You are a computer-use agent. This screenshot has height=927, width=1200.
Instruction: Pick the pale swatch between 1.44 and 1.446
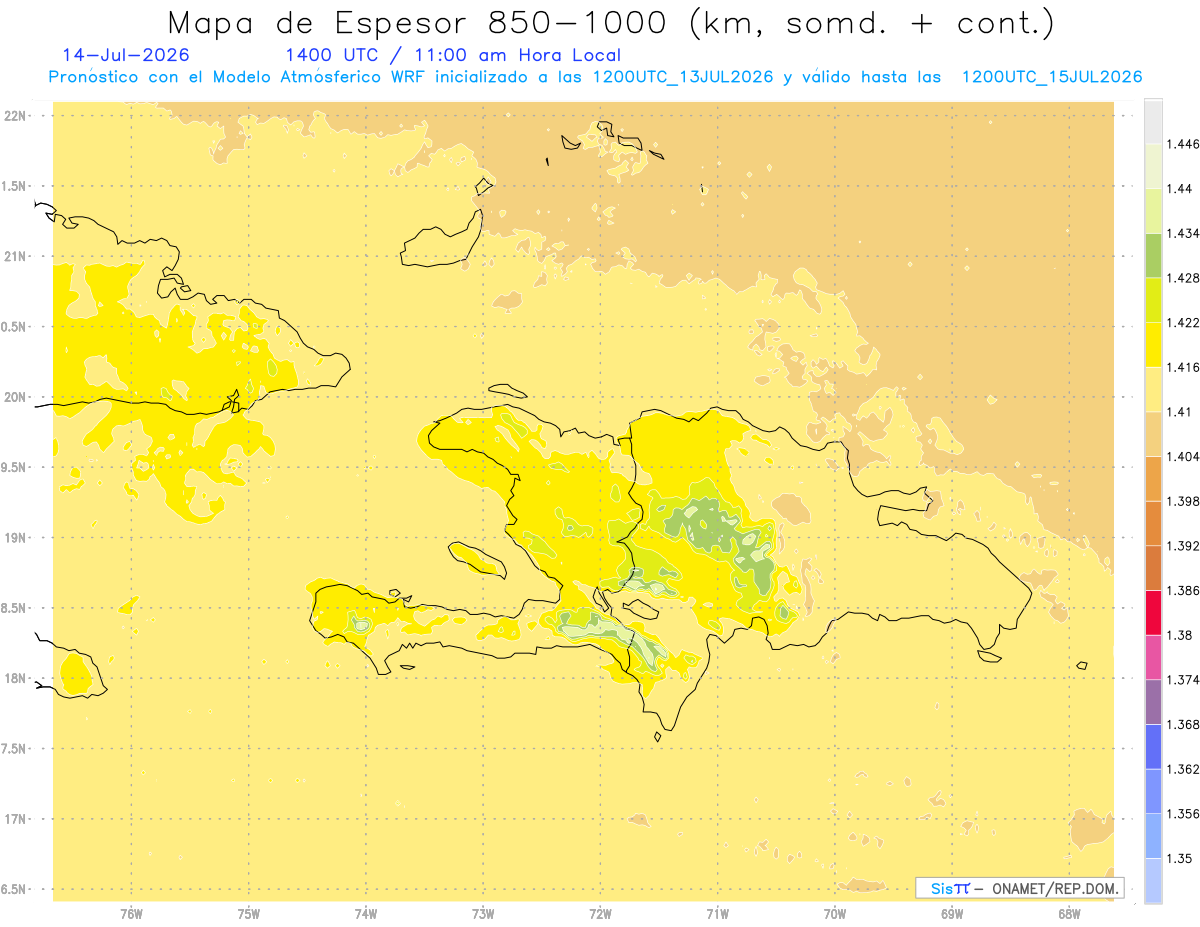(x=1153, y=165)
